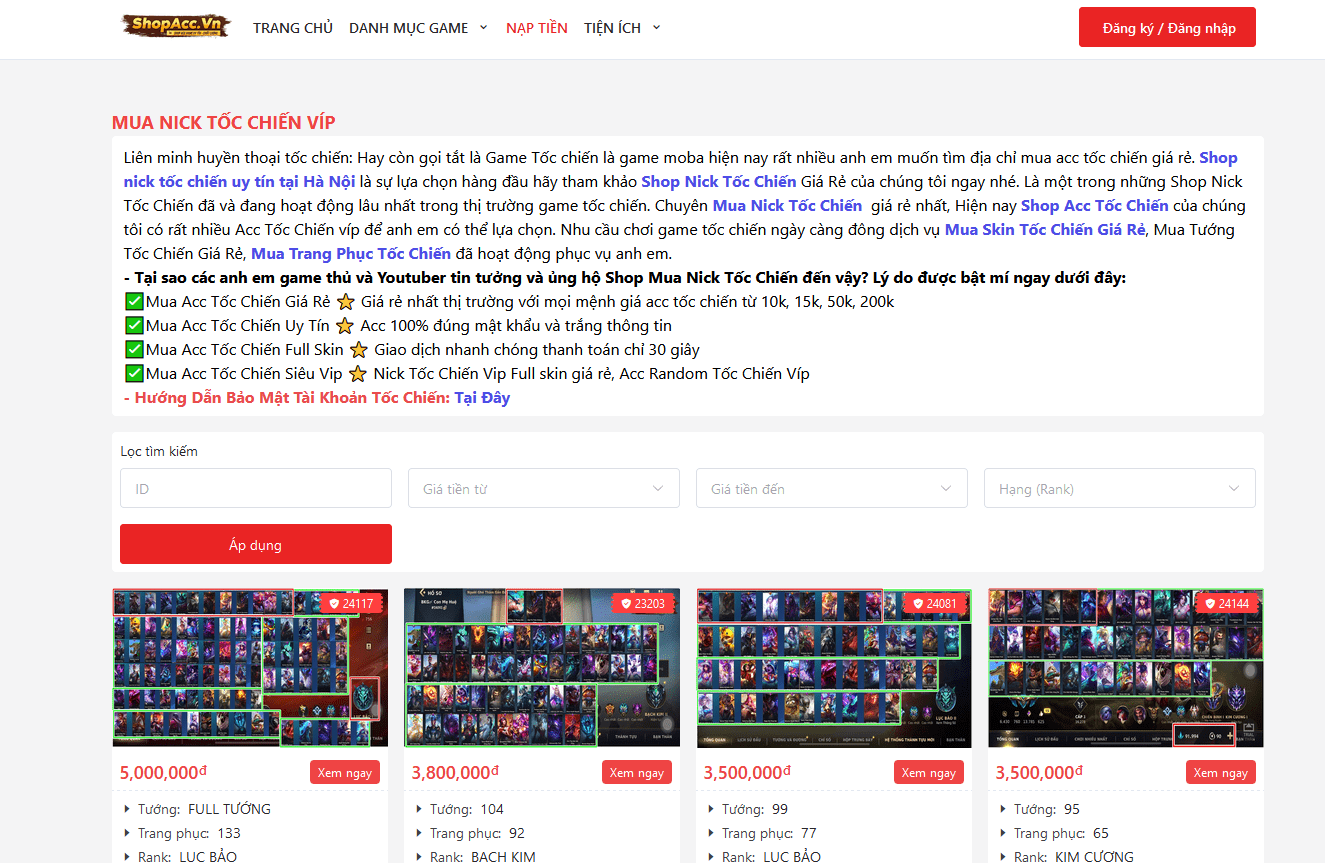Open the Giá tiền từ dropdown
Screen dimensions: 1325x863
[x=544, y=488]
